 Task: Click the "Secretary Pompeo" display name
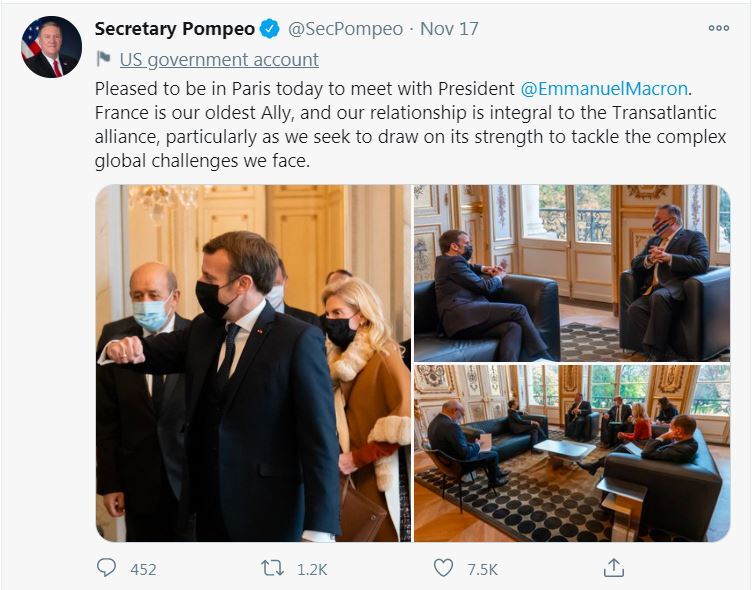(x=175, y=29)
